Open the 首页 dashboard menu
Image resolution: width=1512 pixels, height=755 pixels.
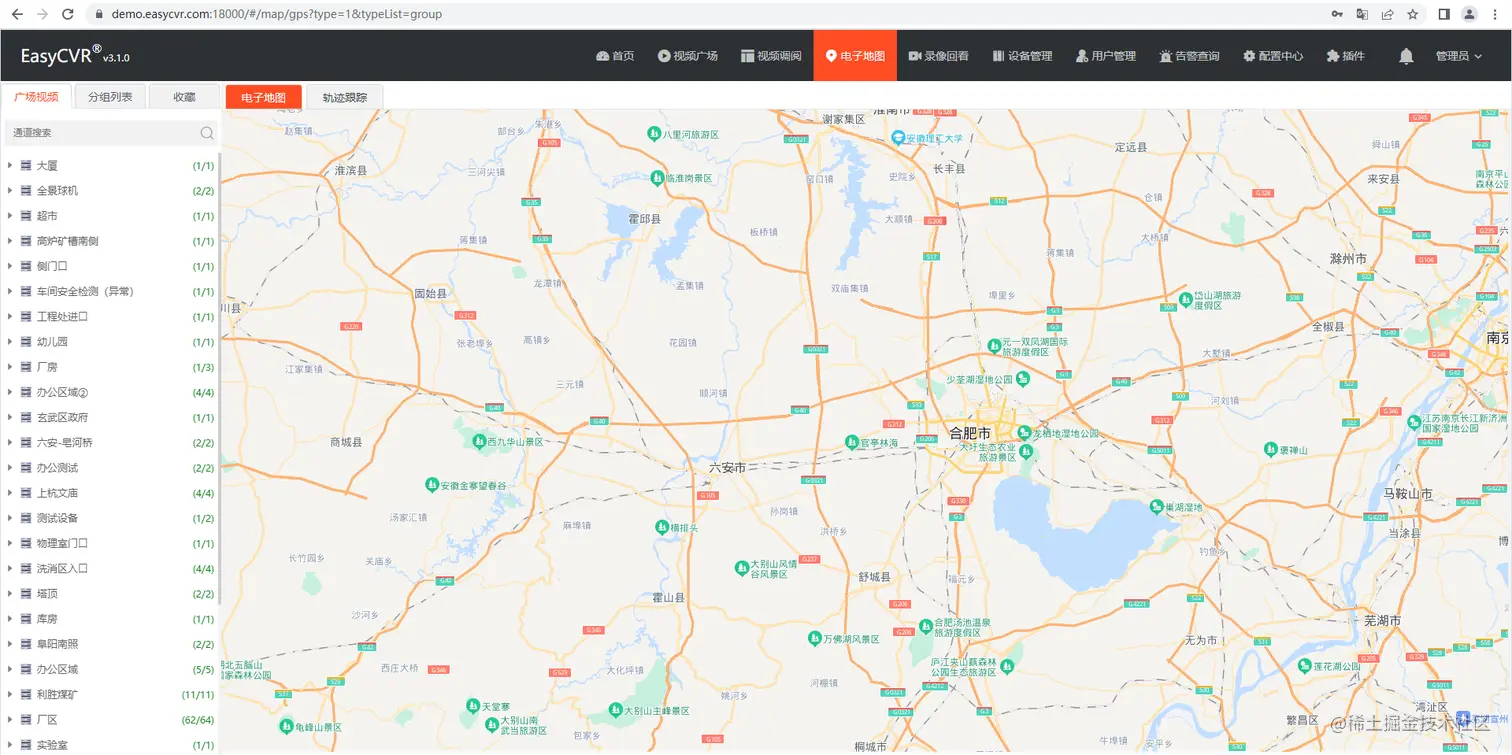(x=615, y=56)
